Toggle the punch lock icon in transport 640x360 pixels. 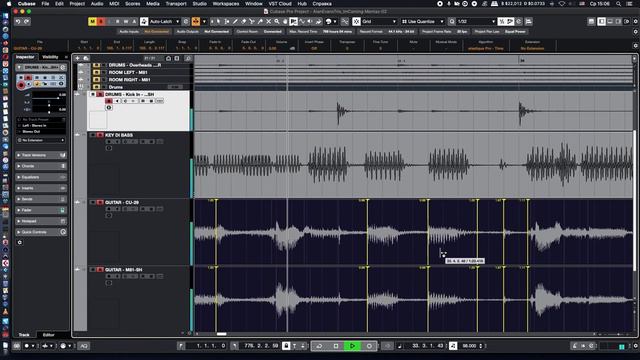coord(286,346)
